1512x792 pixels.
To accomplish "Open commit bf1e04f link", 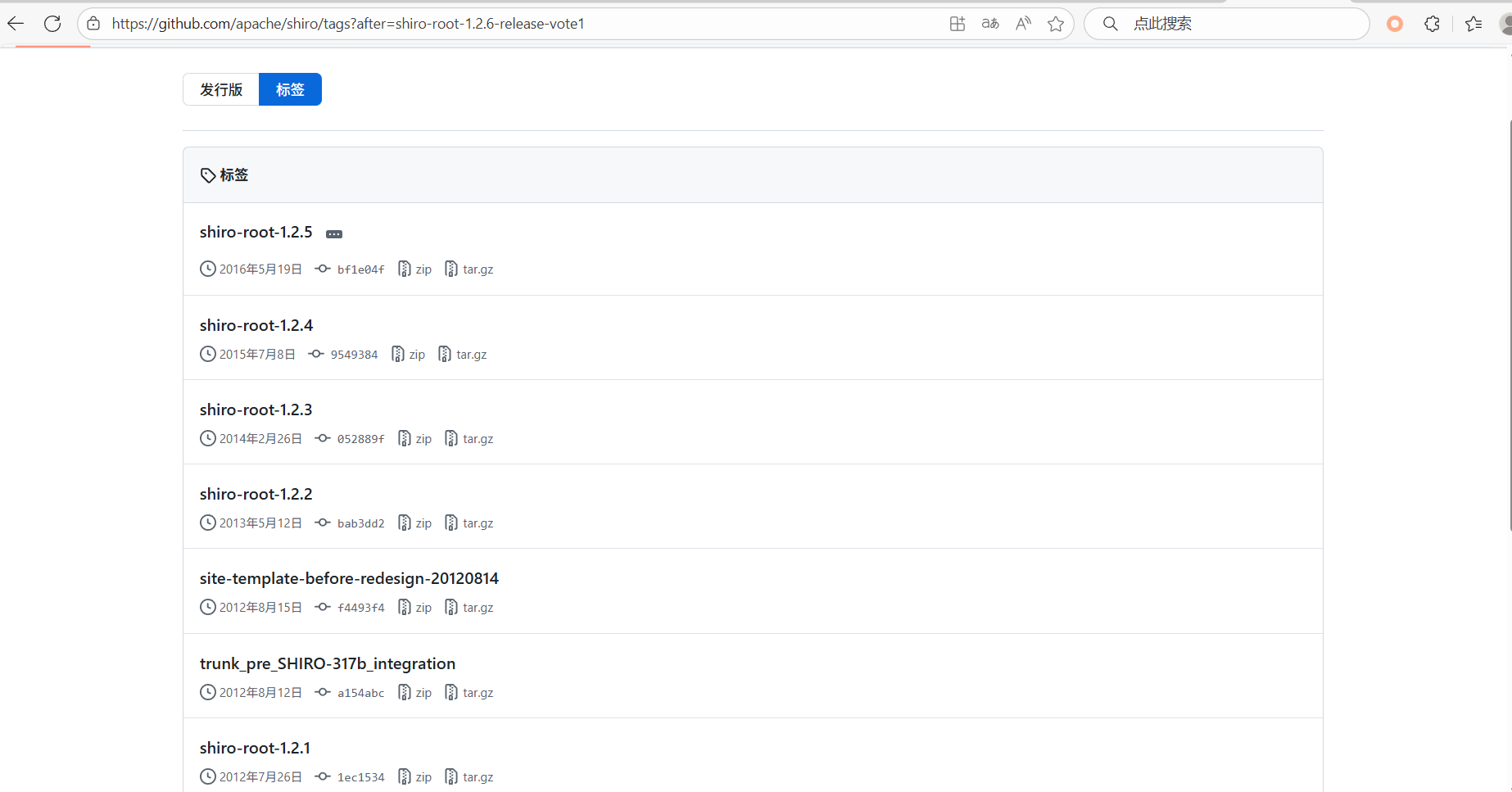I will coord(360,269).
